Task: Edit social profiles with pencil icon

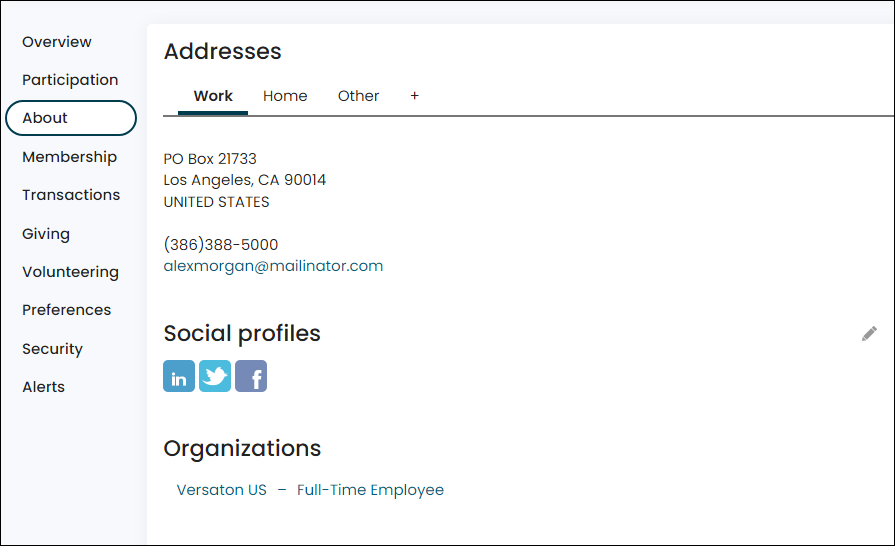Action: (x=869, y=334)
